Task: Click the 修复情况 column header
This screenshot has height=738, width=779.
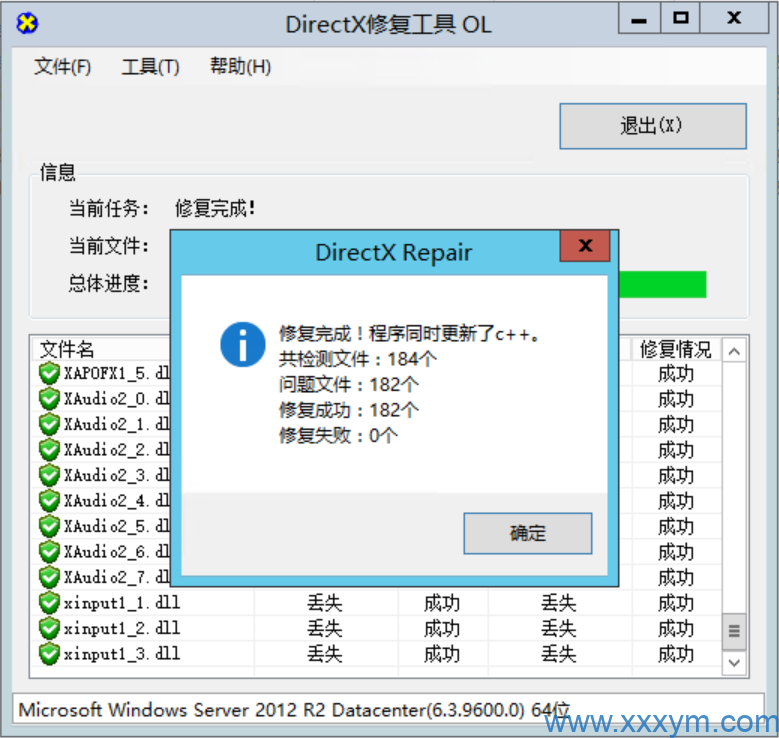Action: point(676,349)
